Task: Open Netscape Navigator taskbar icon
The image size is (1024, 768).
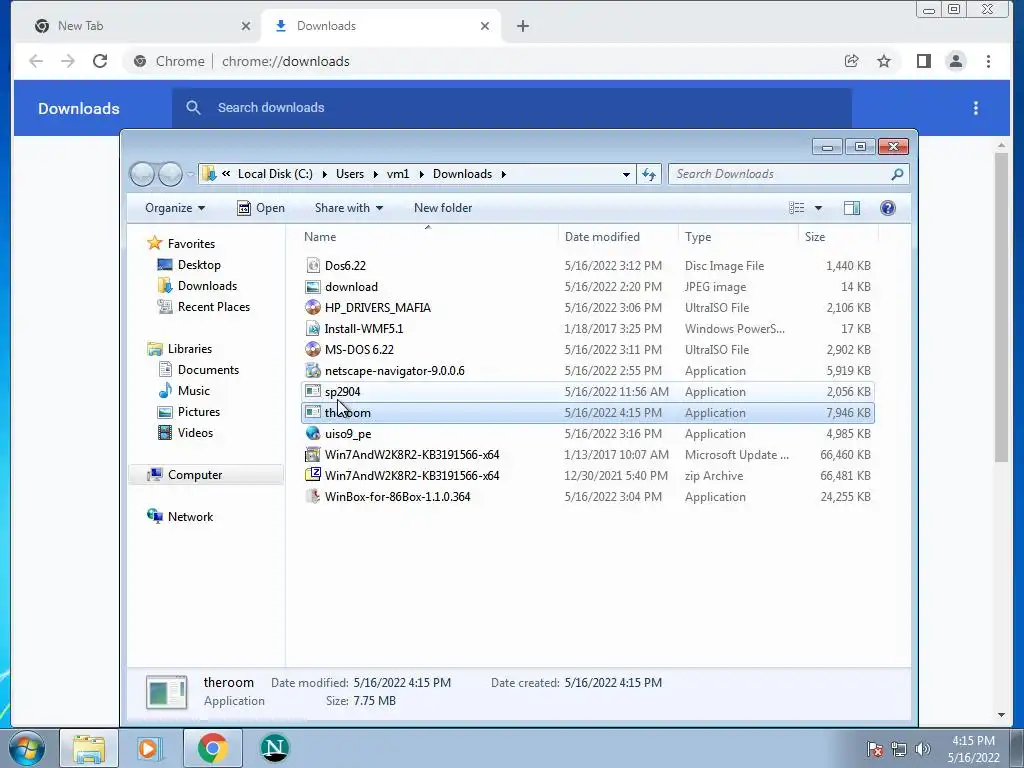Action: click(x=275, y=748)
